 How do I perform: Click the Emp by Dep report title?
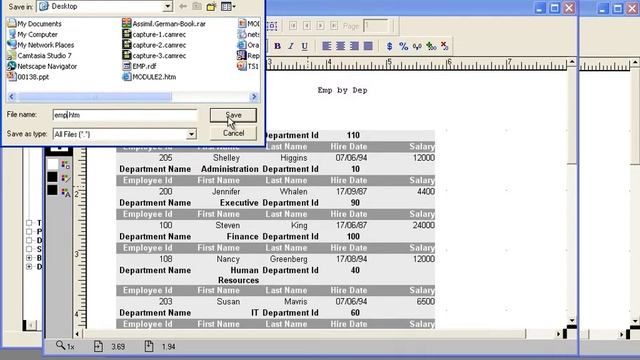[x=342, y=90]
